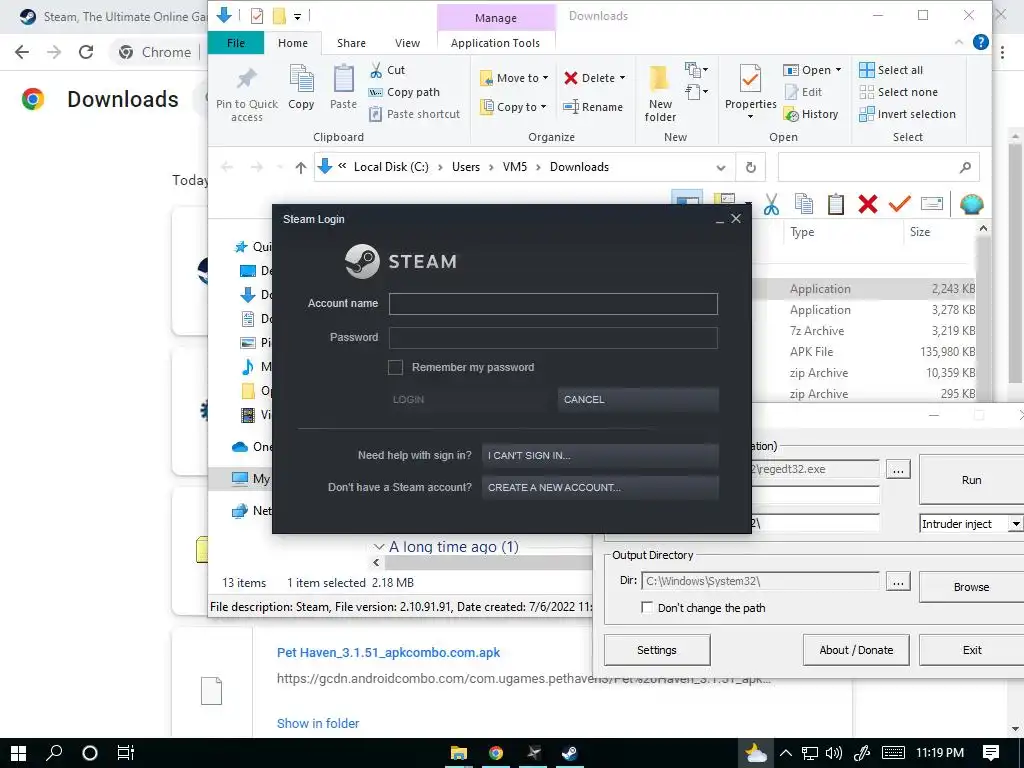Open the File tab in Explorer
This screenshot has width=1024, height=768.
236,42
